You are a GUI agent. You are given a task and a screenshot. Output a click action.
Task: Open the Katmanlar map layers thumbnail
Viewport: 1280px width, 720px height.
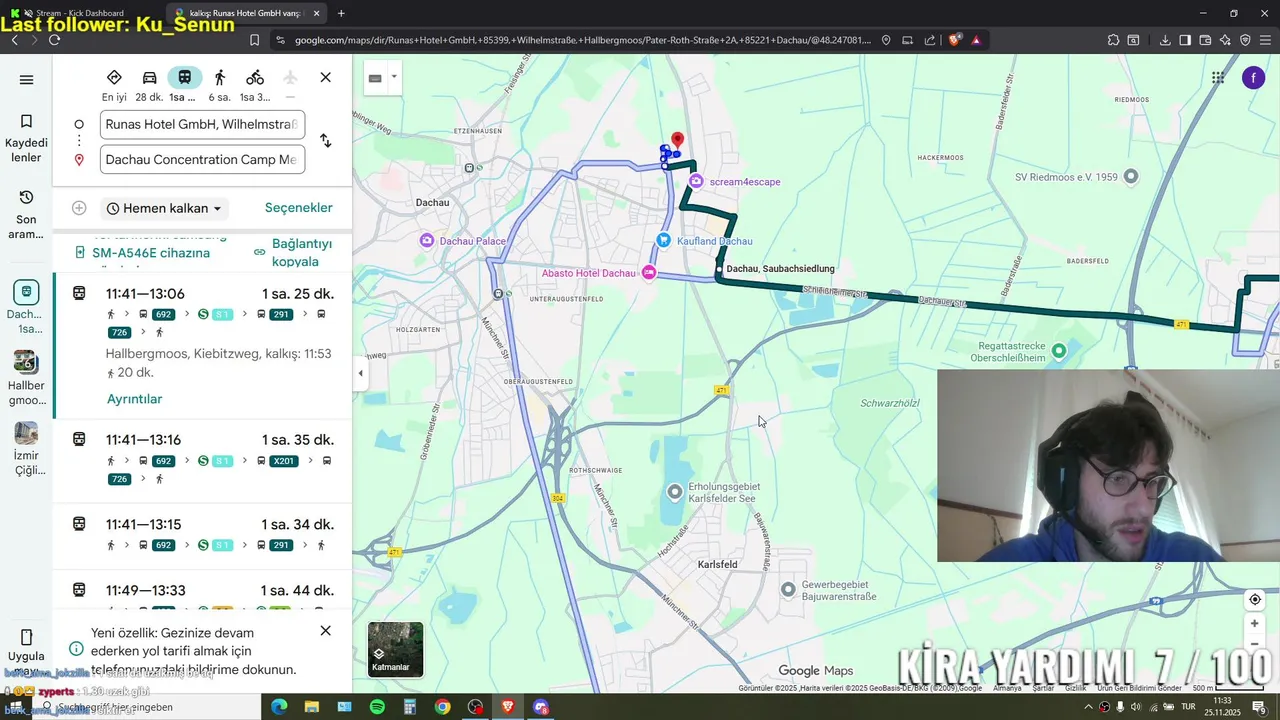click(395, 649)
